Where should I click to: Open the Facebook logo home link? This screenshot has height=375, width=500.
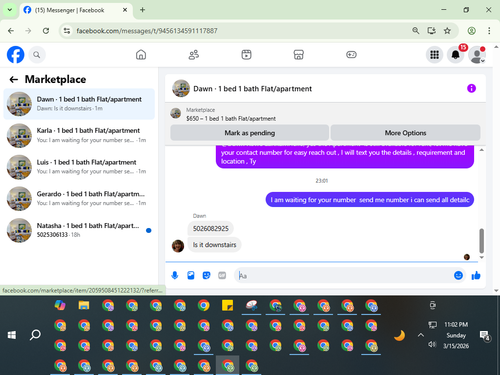pyautogui.click(x=15, y=55)
